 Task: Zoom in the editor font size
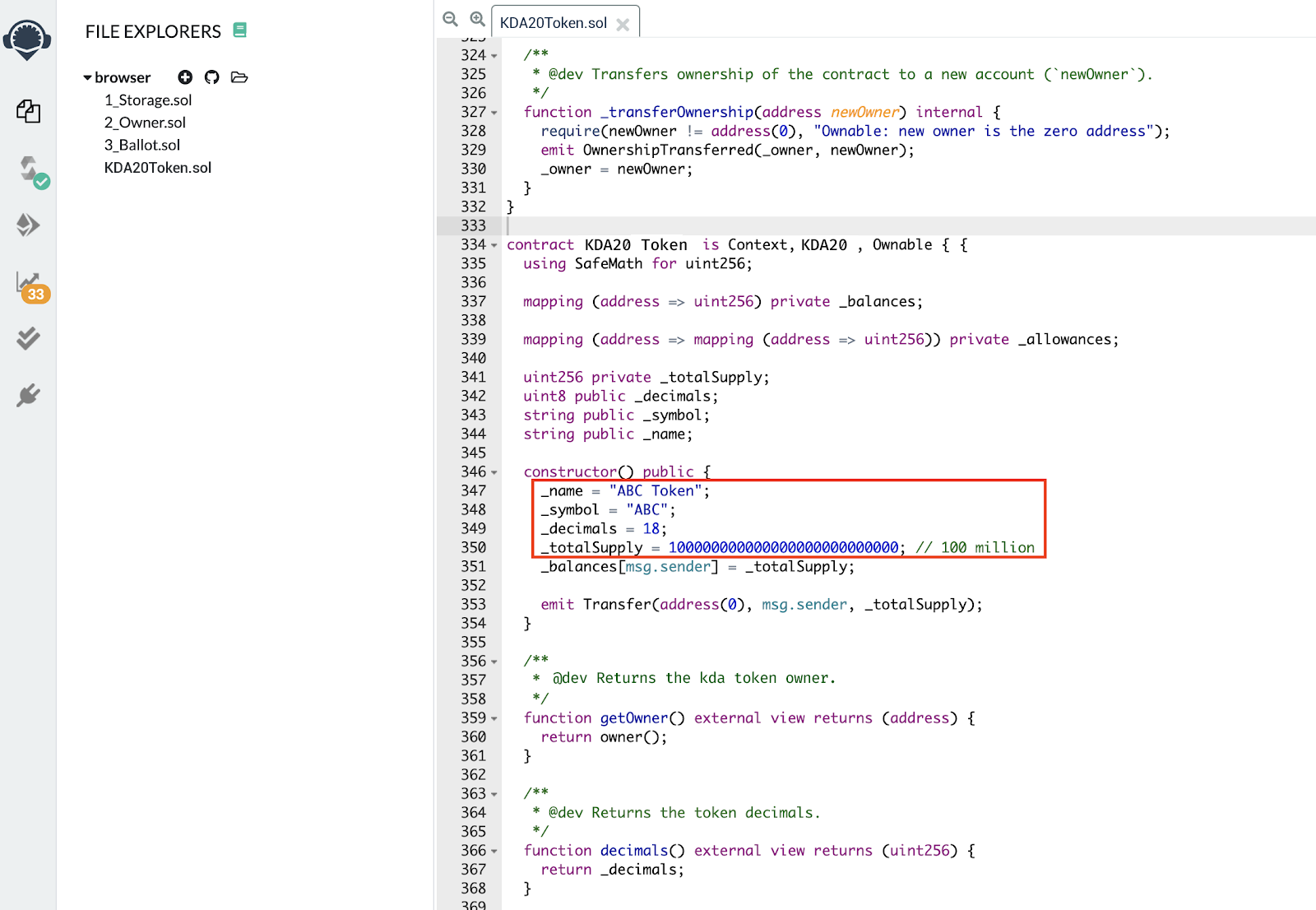[x=477, y=19]
